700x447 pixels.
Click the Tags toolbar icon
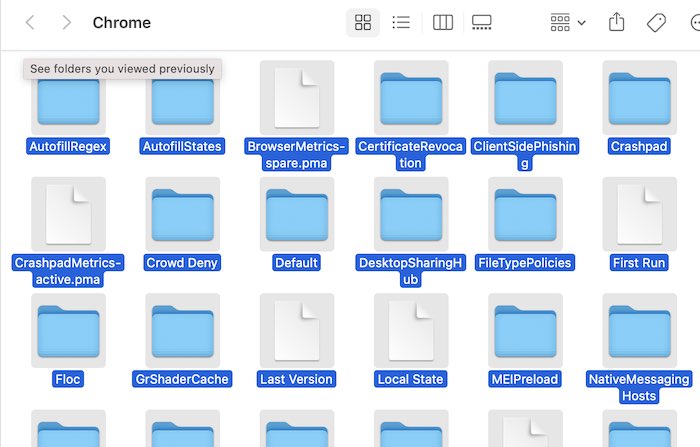[x=656, y=22]
